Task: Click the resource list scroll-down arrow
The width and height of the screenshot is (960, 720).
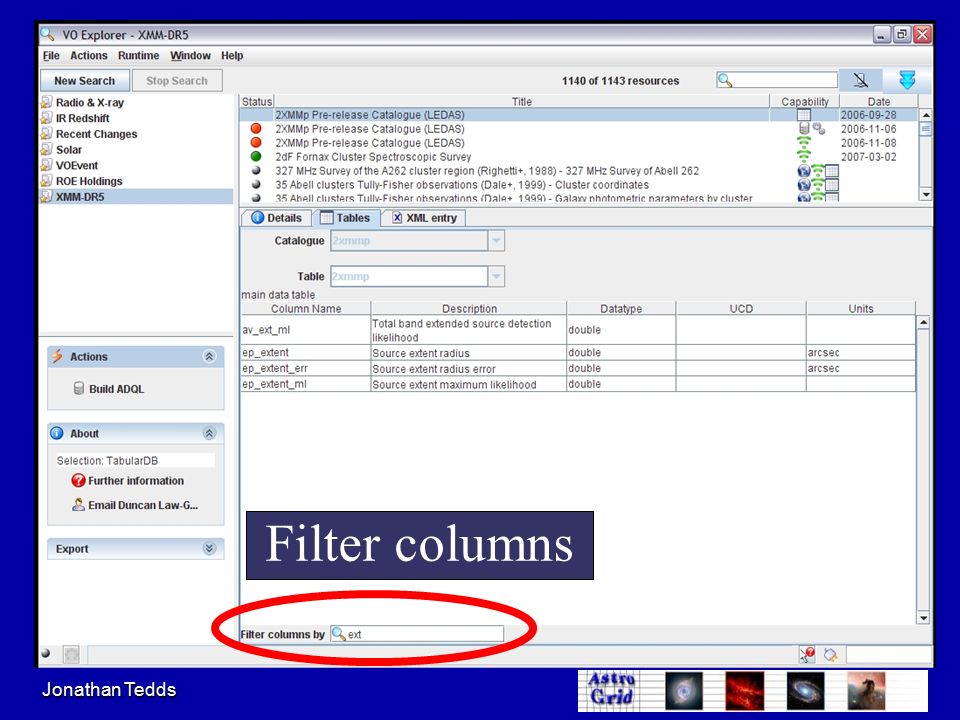Action: click(x=926, y=194)
